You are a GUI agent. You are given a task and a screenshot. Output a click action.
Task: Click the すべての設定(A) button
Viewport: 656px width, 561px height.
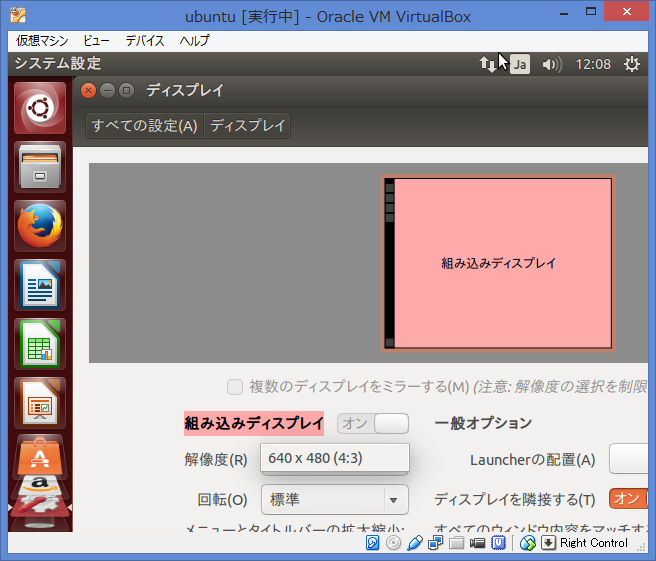click(x=144, y=126)
